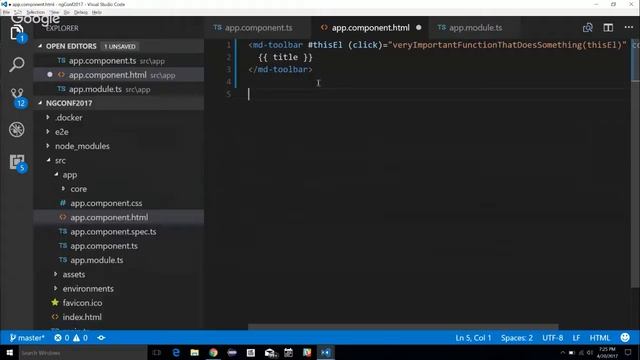Click the Task View taskbar icon
The height and width of the screenshot is (360, 640).
click(x=157, y=352)
